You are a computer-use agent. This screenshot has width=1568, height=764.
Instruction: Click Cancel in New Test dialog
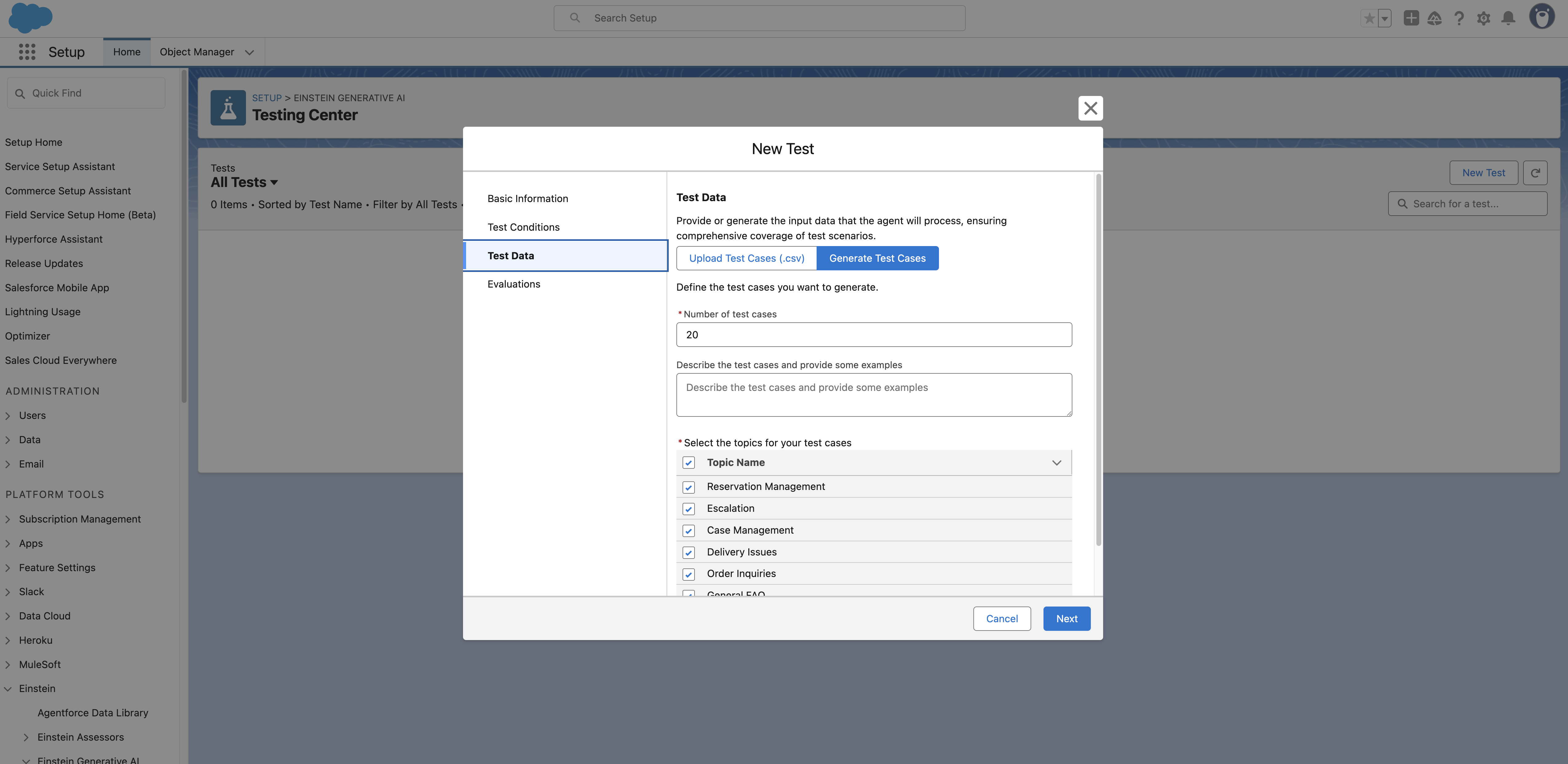[x=1001, y=619]
